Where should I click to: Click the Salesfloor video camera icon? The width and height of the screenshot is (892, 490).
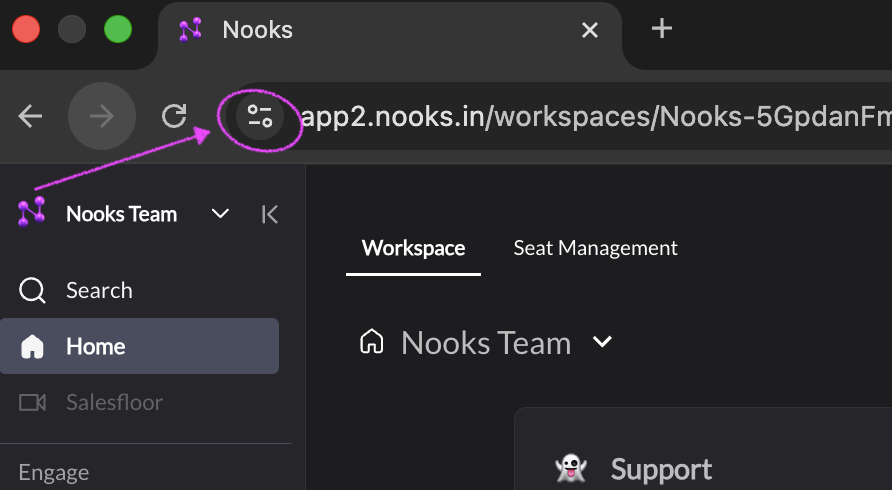(32, 402)
